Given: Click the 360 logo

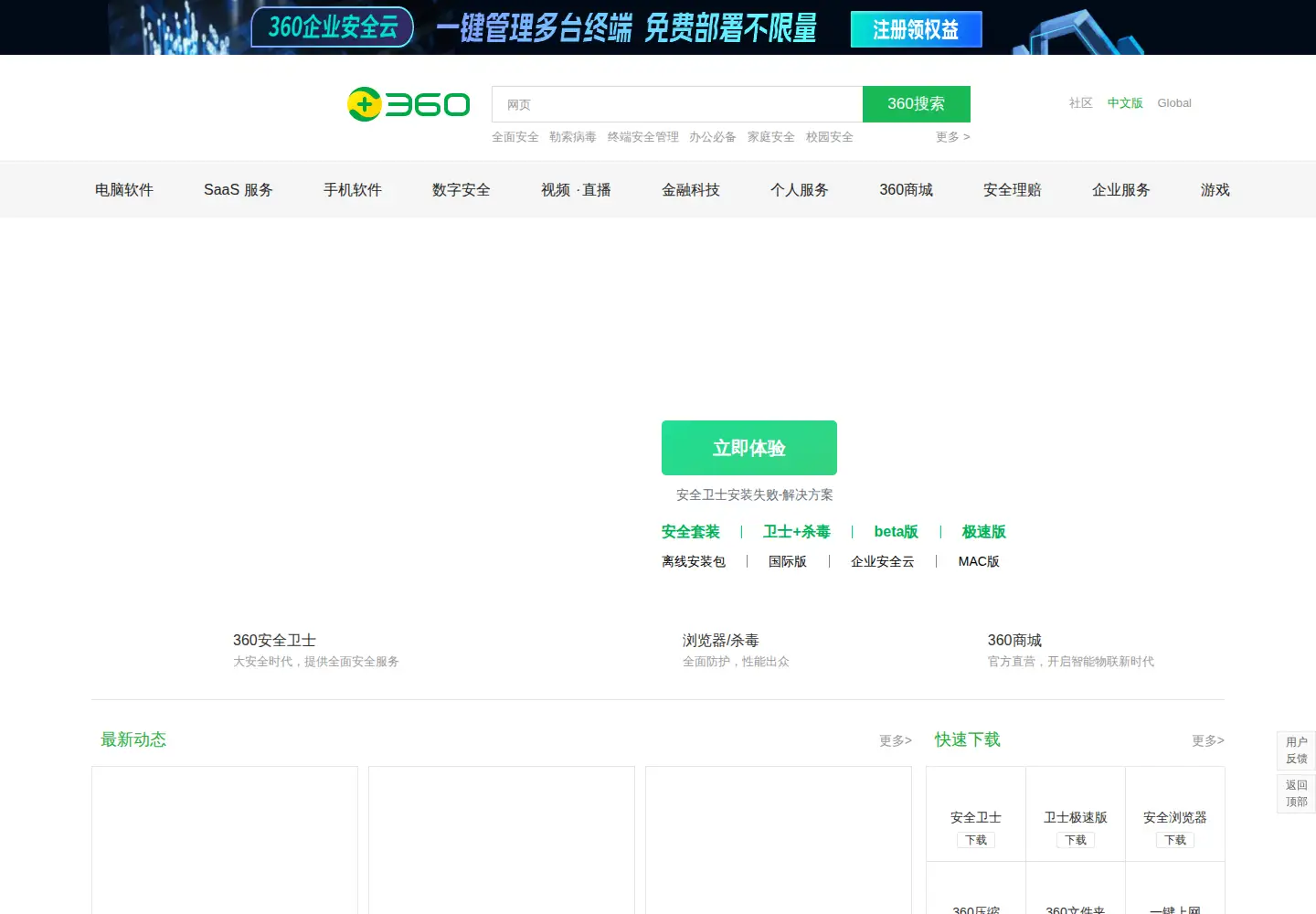Looking at the screenshot, I should click(409, 104).
